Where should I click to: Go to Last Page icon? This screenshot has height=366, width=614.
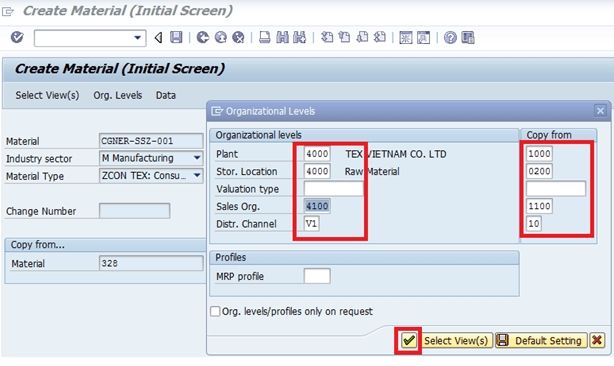pyautogui.click(x=380, y=38)
